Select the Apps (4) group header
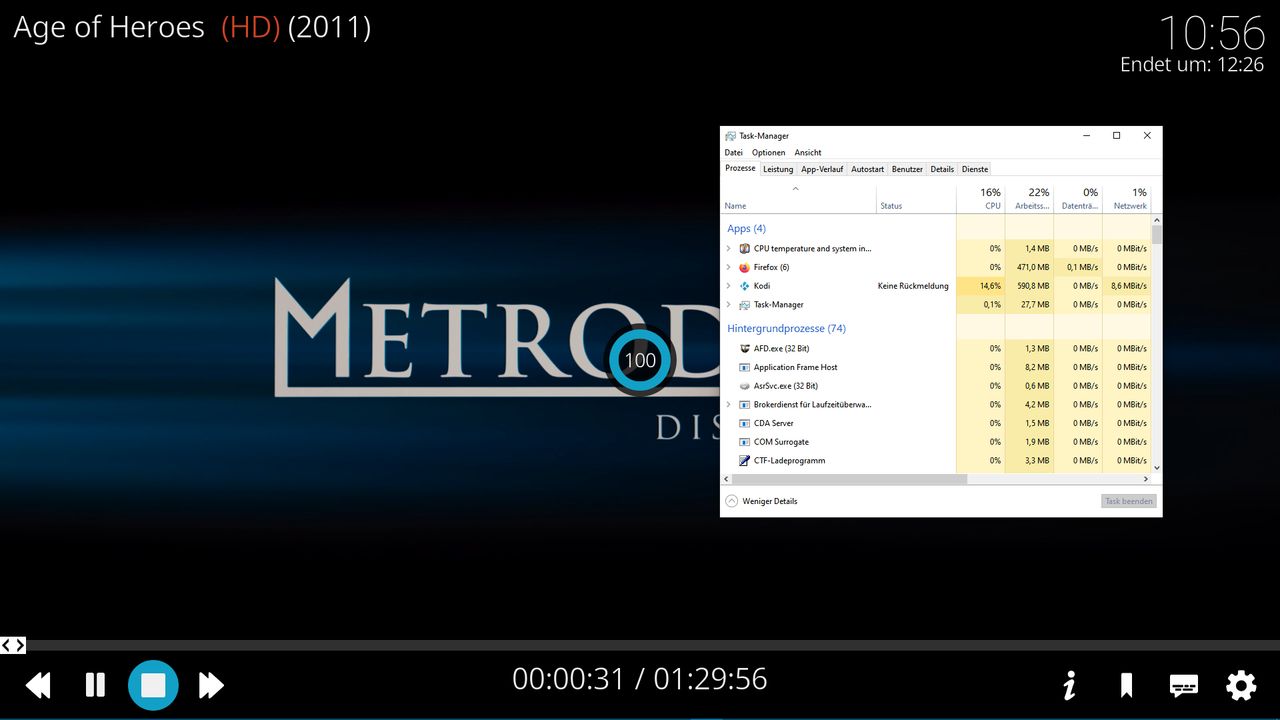 tap(747, 229)
